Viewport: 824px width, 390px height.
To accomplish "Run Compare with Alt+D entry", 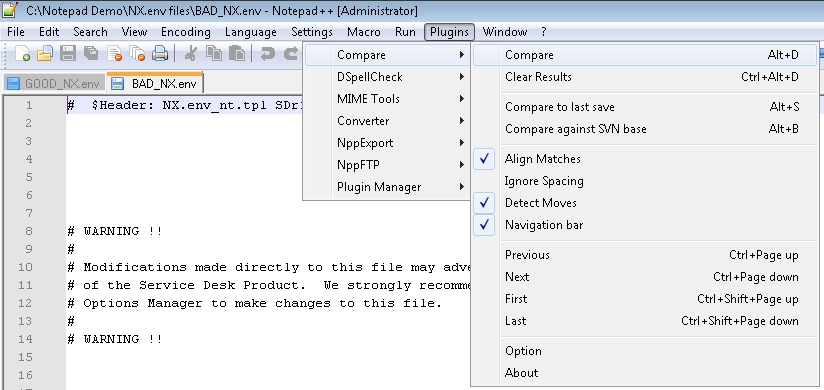I will [x=644, y=55].
